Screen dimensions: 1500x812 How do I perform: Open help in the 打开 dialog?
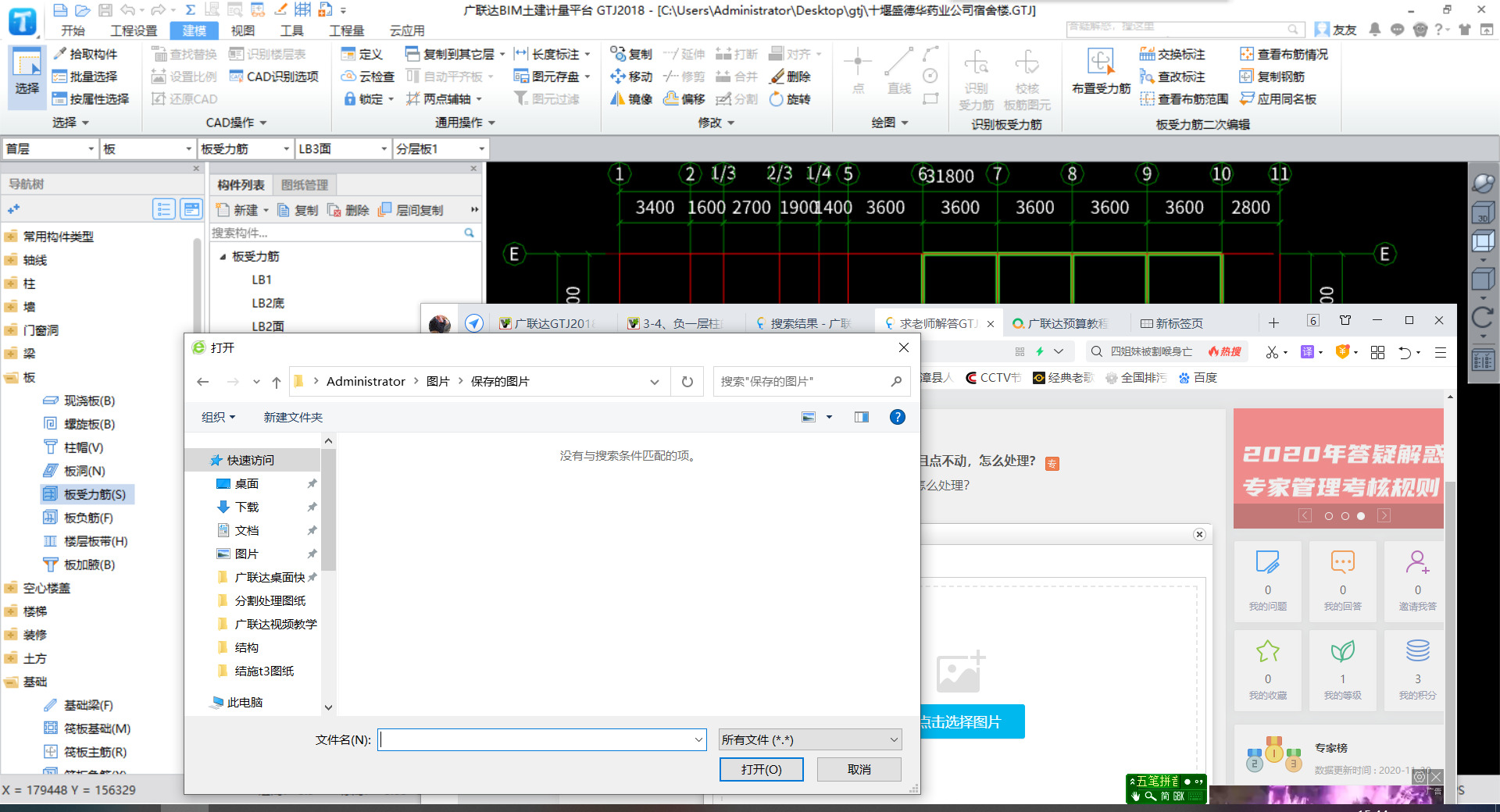pos(898,417)
